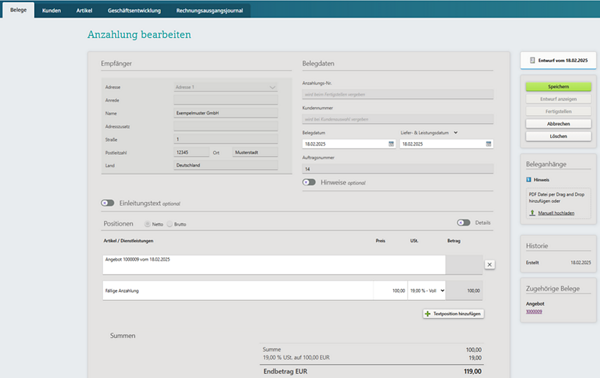The image size is (600, 378).
Task: Click the Name field with Exempelmuster GmbH
Action: (226, 113)
